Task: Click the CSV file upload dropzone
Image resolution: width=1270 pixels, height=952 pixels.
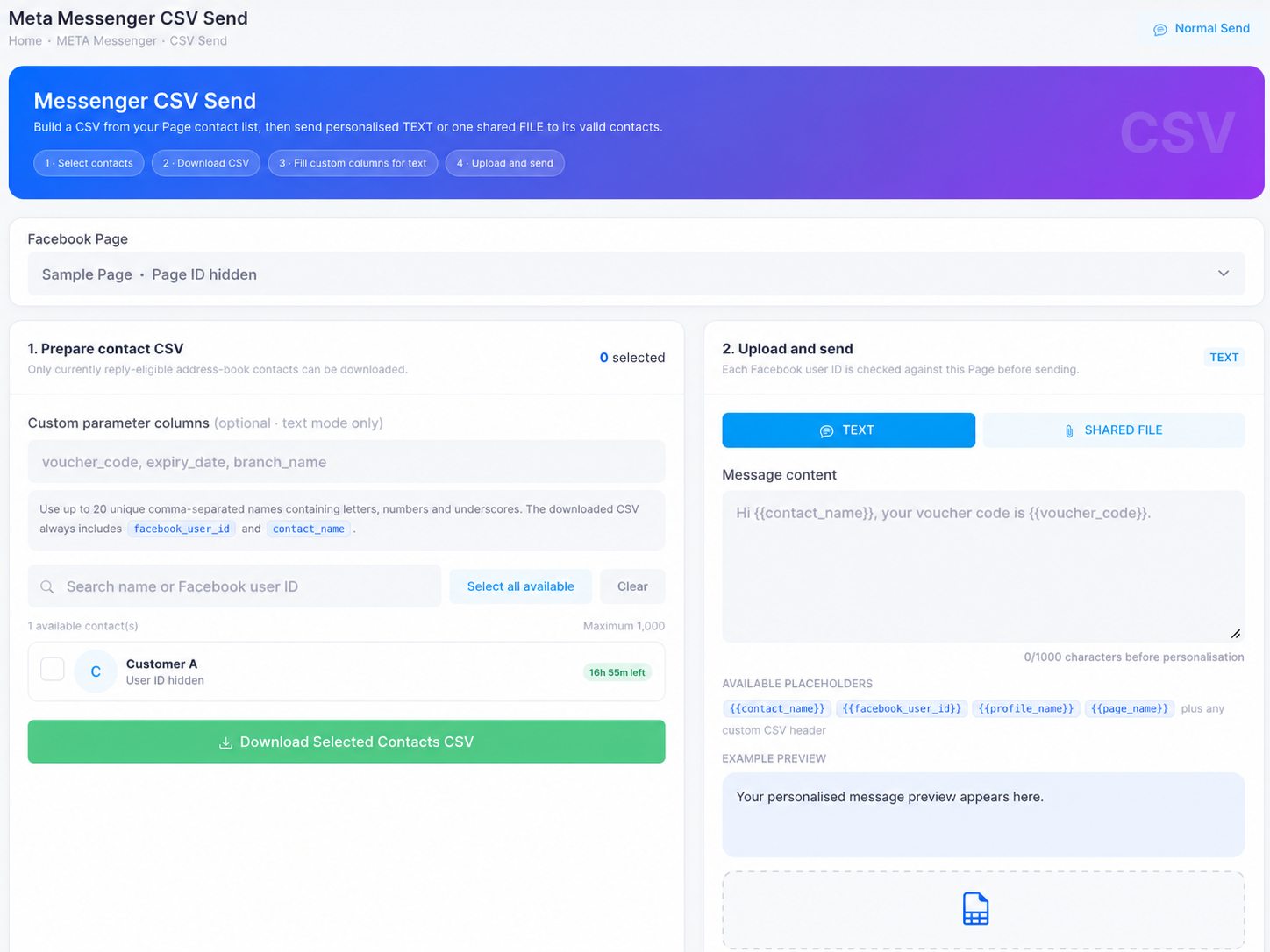Action: pyautogui.click(x=983, y=910)
